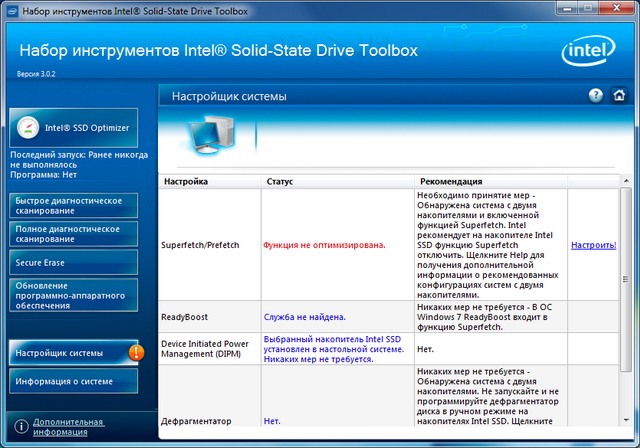
Task: Click the Intel SSD Optimizer gauge icon
Action: click(28, 128)
